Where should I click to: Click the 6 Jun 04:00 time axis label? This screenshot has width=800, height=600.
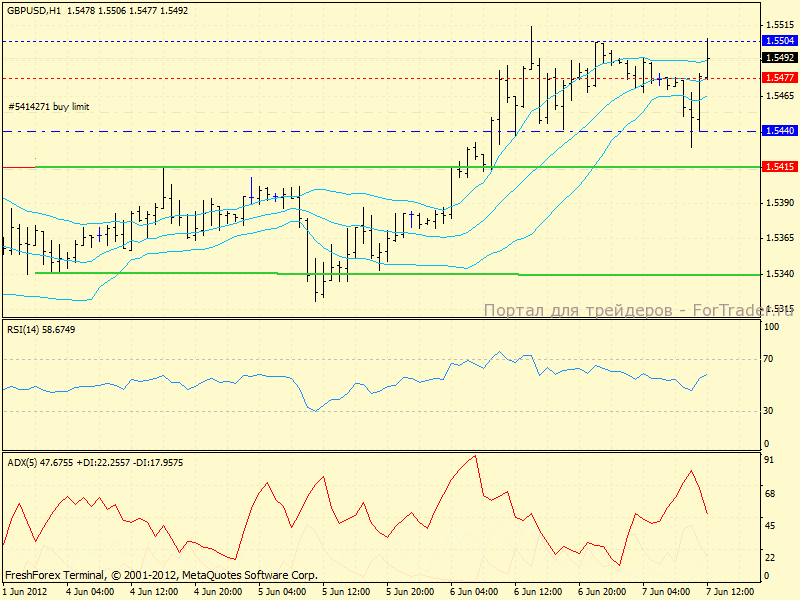[x=474, y=591]
